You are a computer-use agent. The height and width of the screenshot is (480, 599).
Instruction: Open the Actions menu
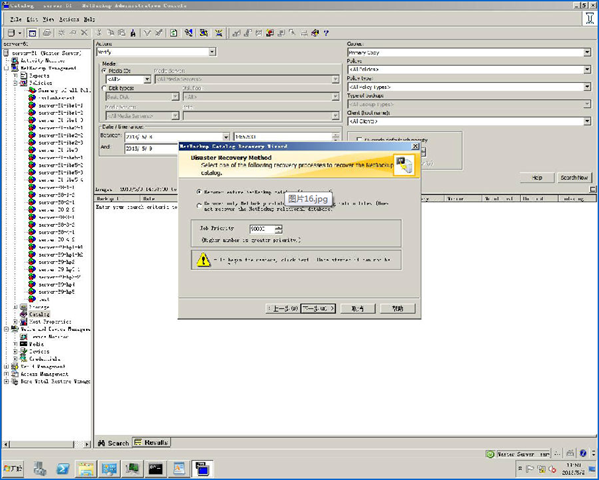[69, 19]
